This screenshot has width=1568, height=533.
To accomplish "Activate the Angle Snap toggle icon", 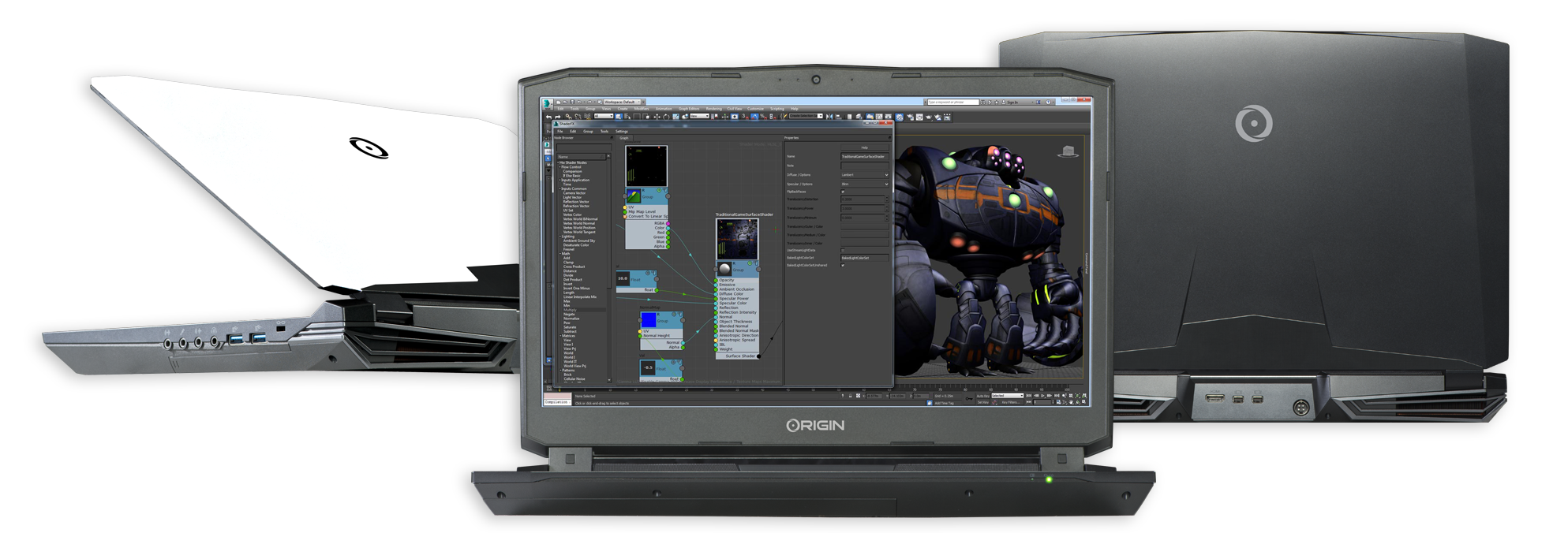I will pyautogui.click(x=754, y=117).
